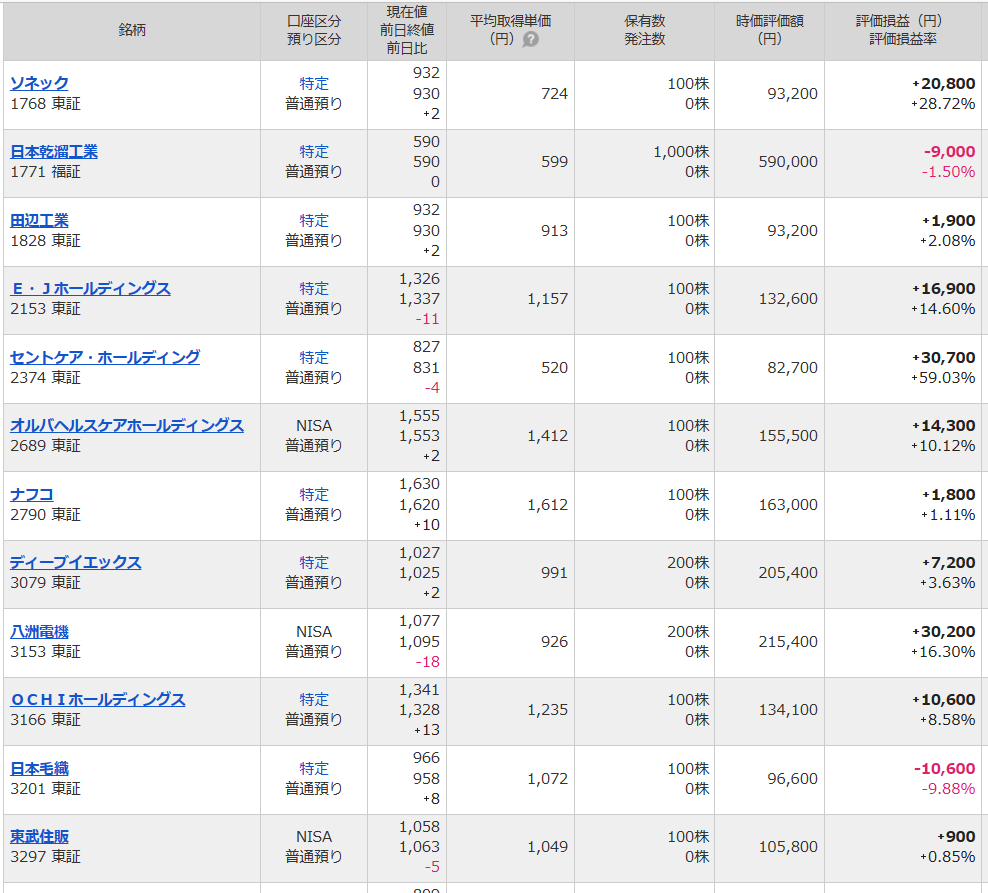Select the -9.88% loss rate for 日本毛織
Image resolution: width=988 pixels, height=893 pixels.
(948, 788)
